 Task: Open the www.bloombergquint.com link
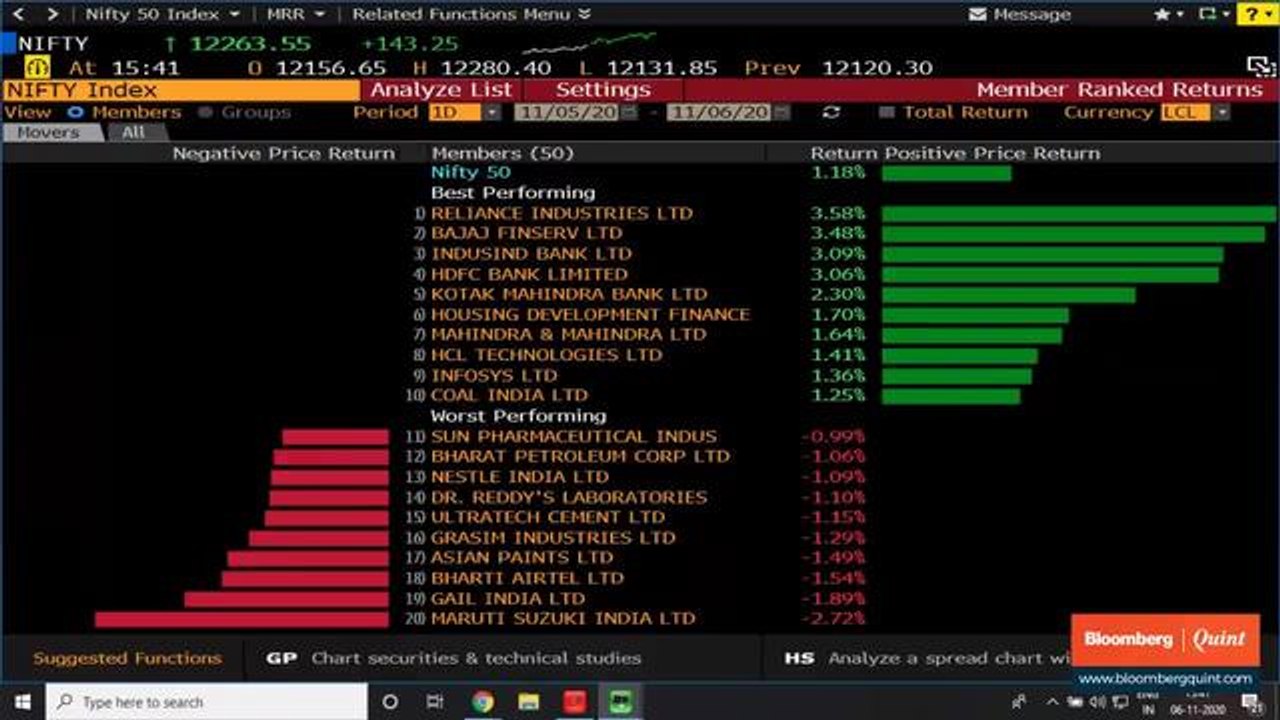point(1165,678)
